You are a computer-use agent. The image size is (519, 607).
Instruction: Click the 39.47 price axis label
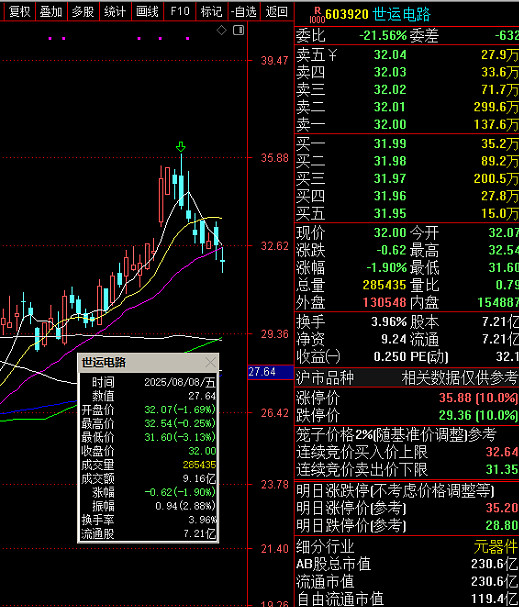[274, 60]
